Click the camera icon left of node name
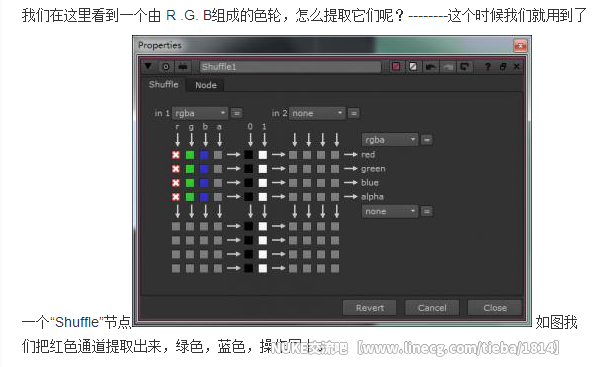Viewport: 601px width, 367px height. click(183, 67)
